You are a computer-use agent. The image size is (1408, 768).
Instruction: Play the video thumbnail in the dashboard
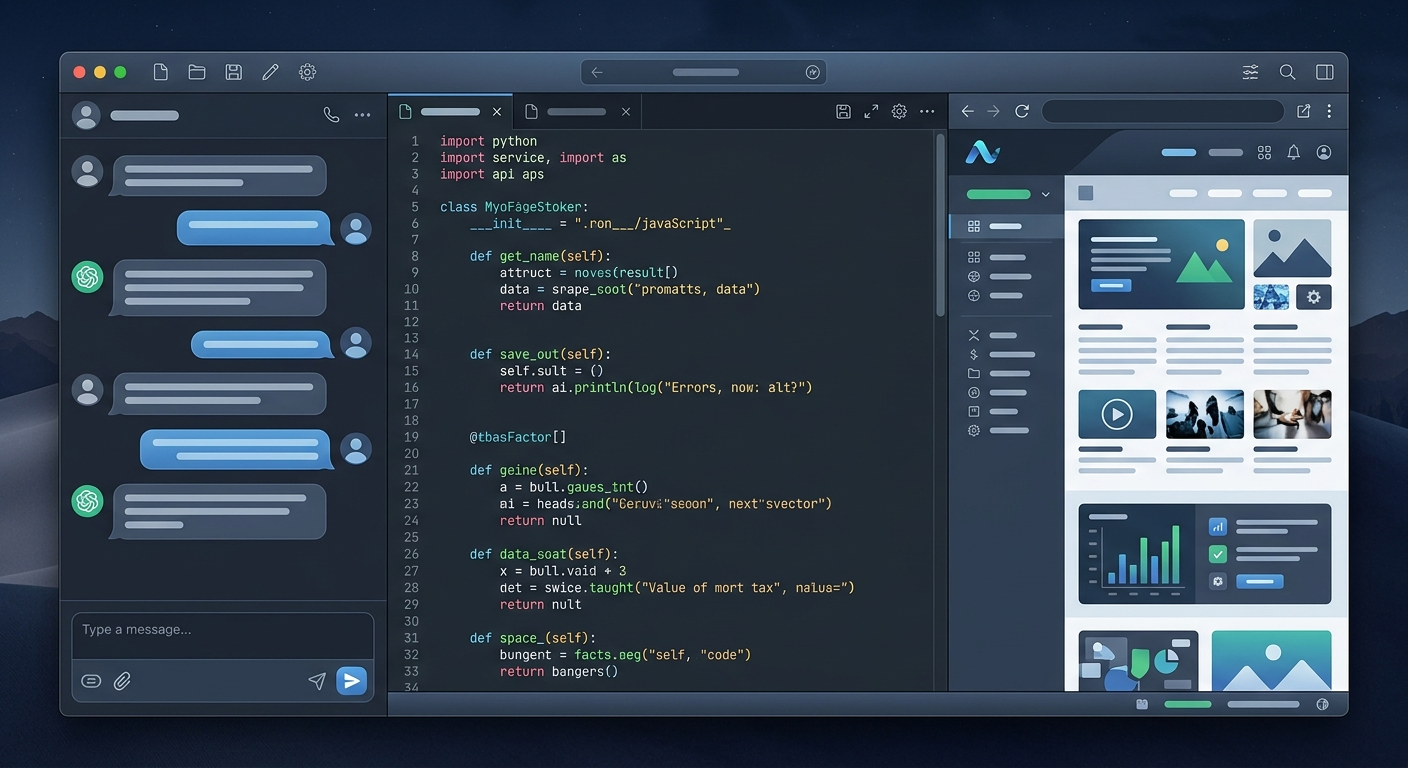coord(1116,414)
